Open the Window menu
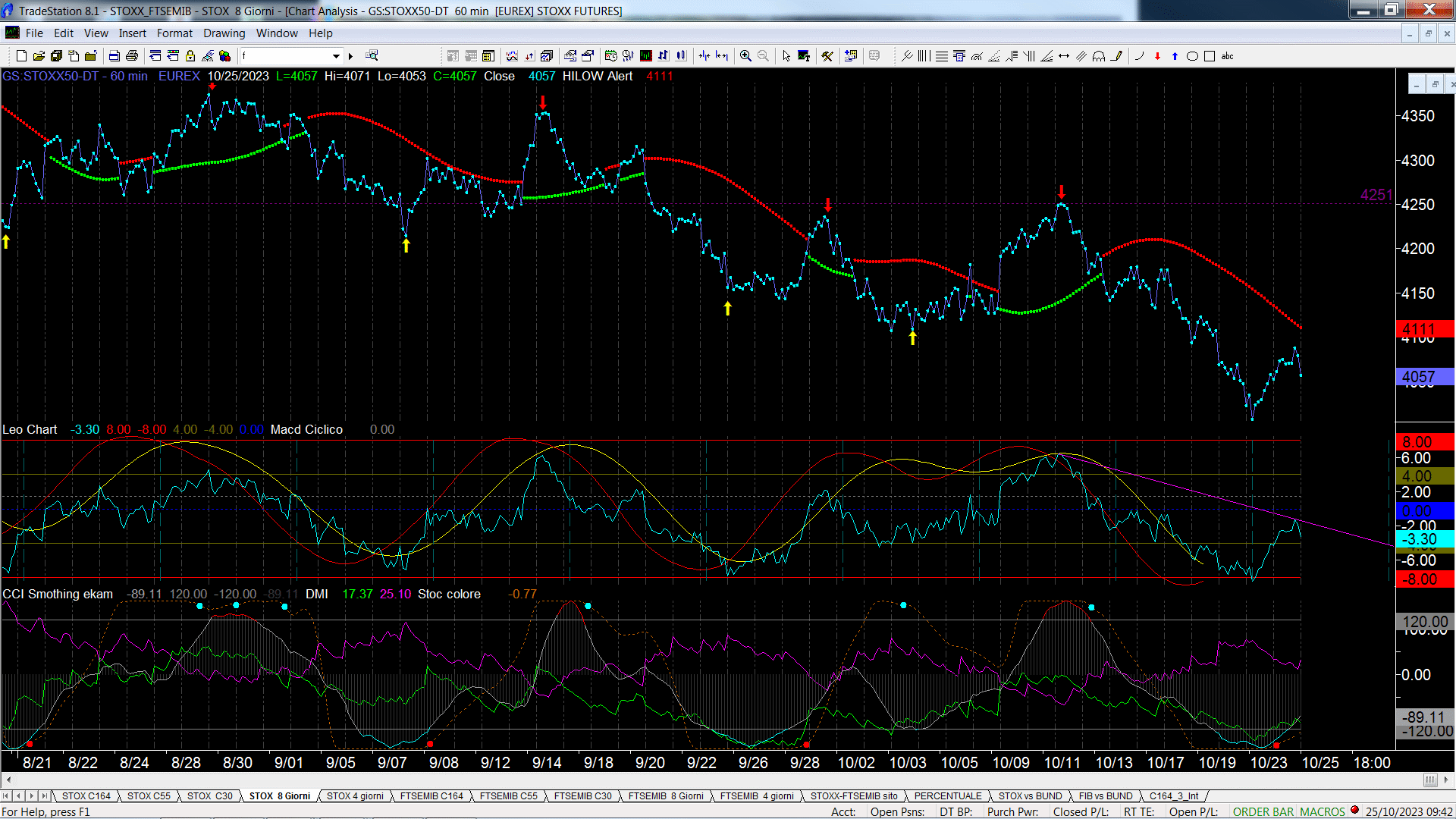This screenshot has width=1456, height=819. (277, 33)
